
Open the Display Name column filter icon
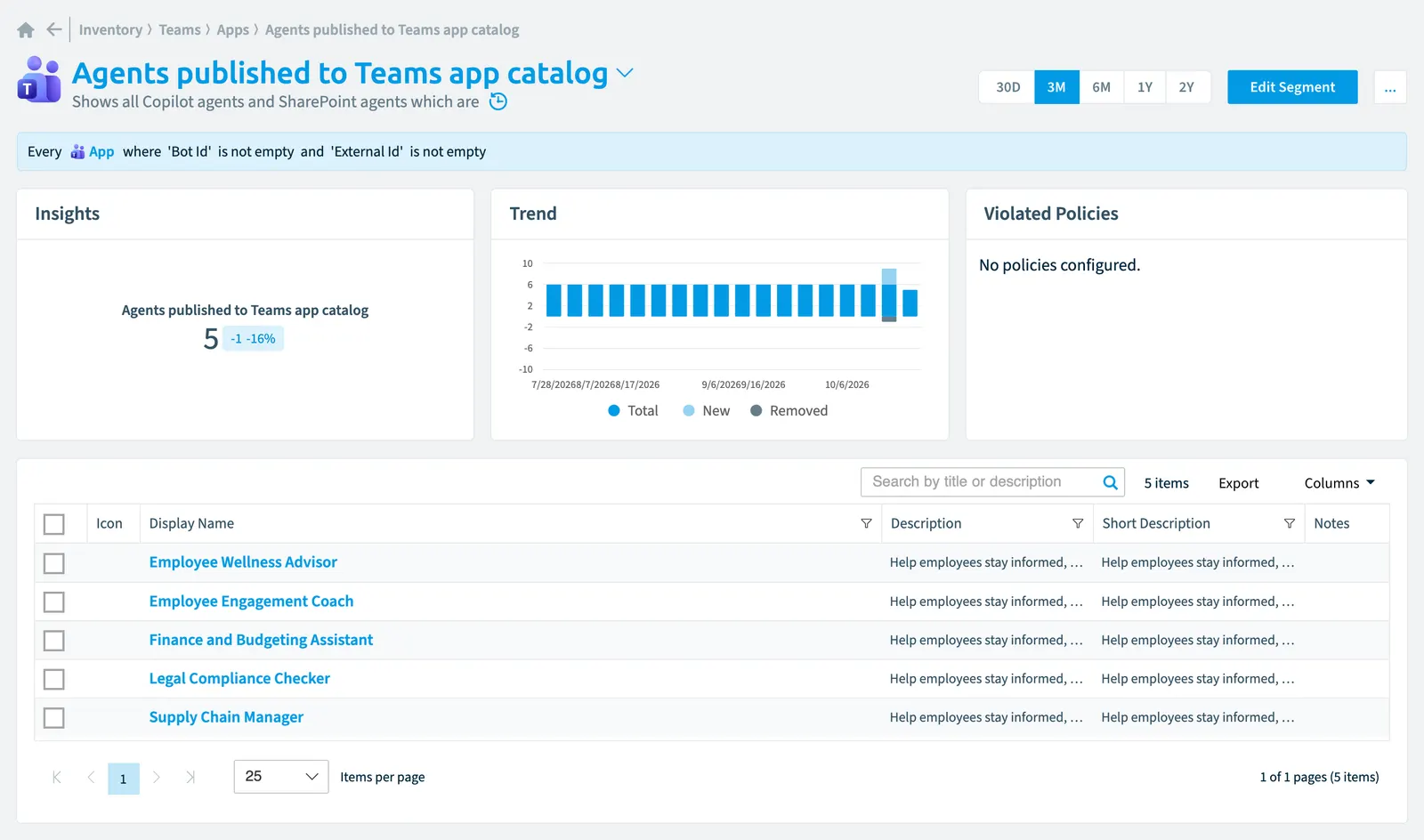point(866,523)
